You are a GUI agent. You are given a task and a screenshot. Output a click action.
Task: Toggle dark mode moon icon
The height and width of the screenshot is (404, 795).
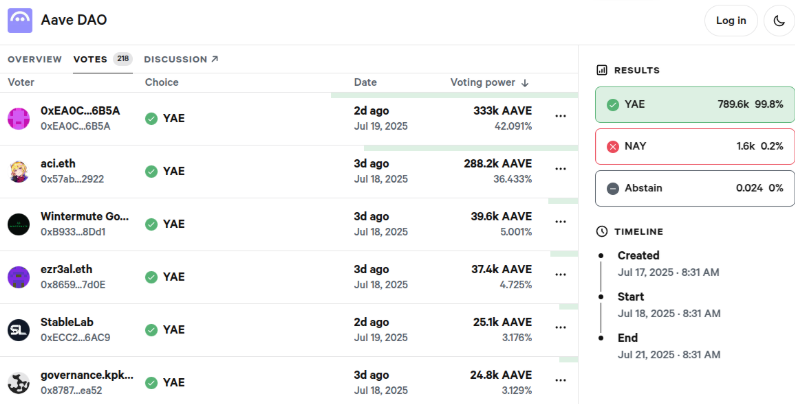point(779,20)
